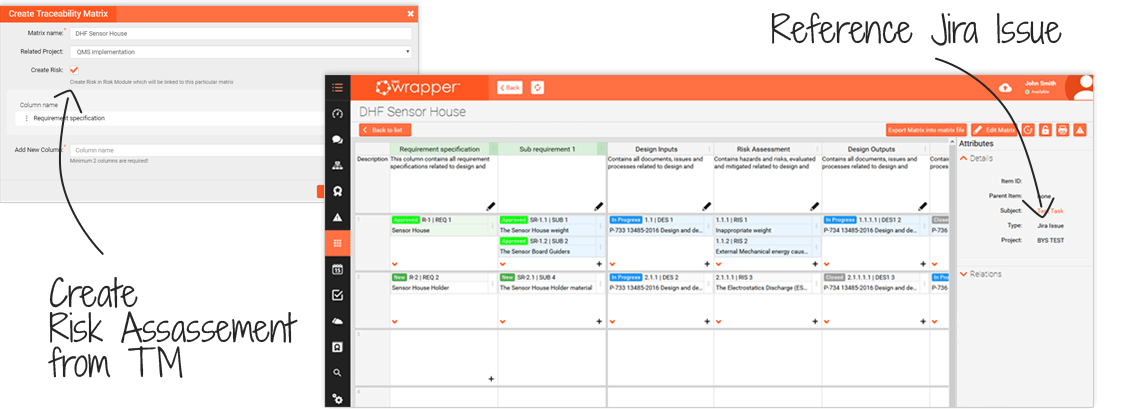Click the refresh icon beside Back button

click(537, 87)
